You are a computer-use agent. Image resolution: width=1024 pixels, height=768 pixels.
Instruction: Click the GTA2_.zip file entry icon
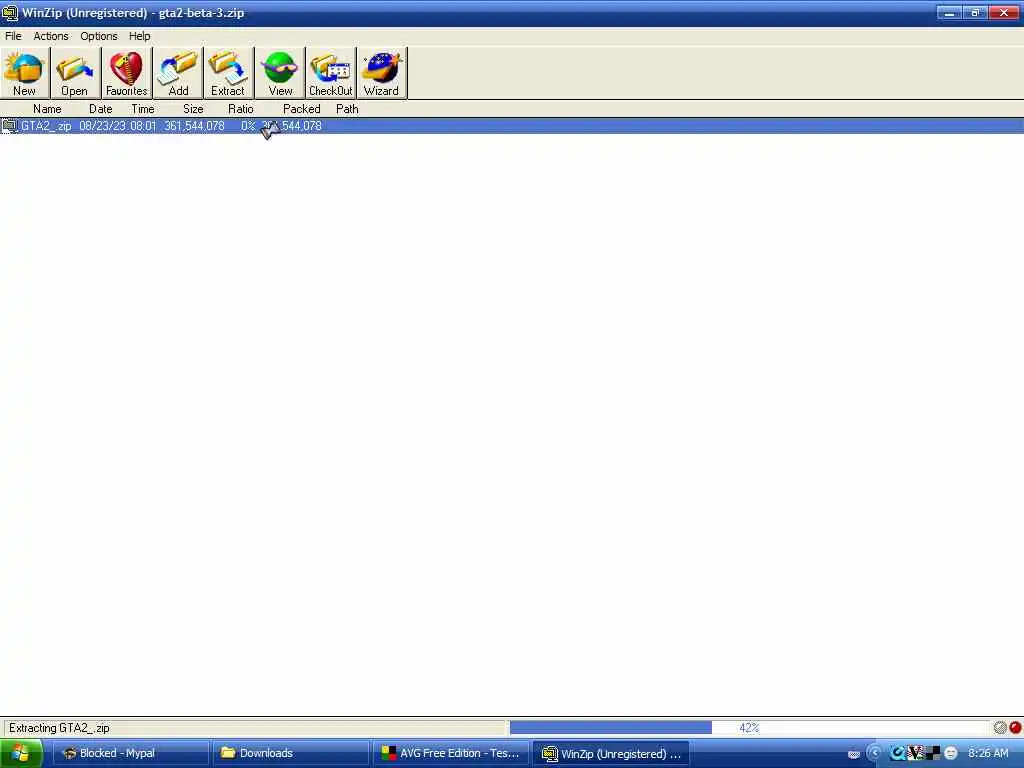click(9, 126)
